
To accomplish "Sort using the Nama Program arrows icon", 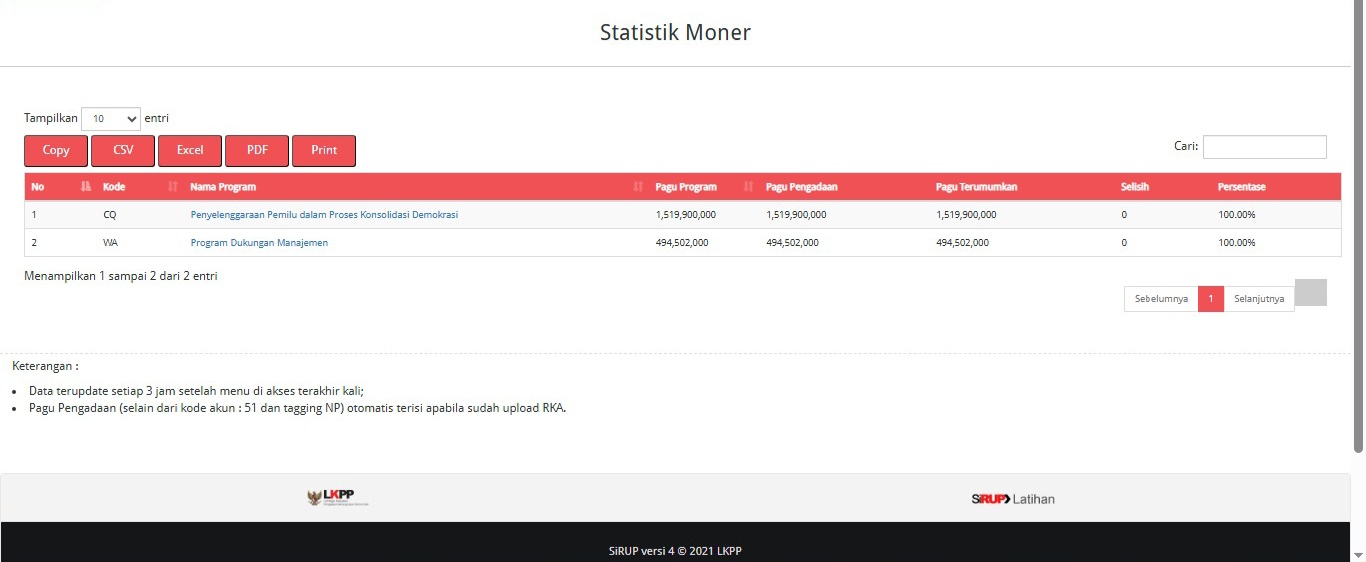I will (638, 187).
